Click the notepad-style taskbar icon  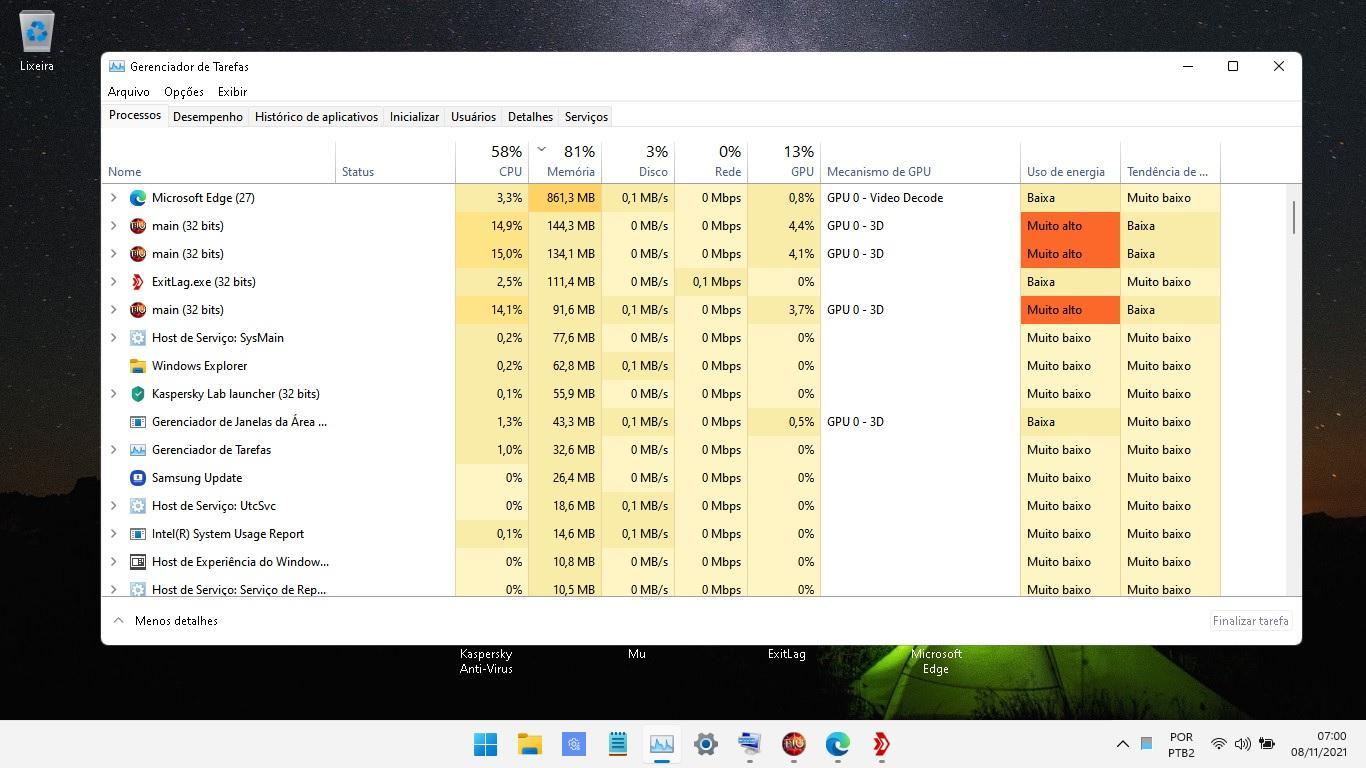pos(618,744)
